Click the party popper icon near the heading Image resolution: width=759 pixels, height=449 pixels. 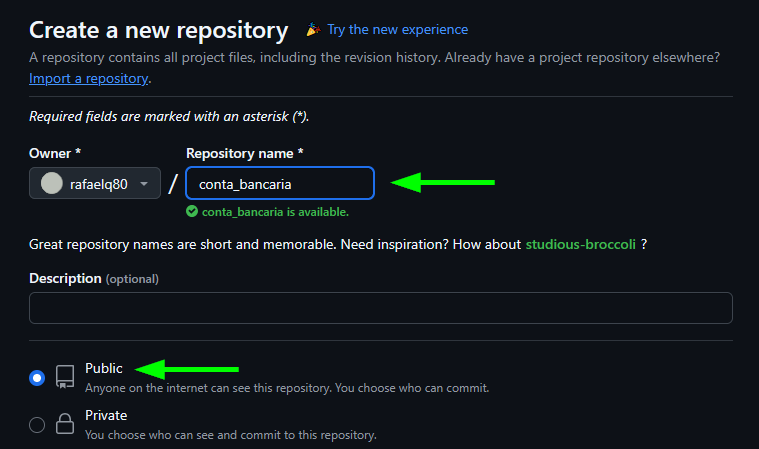pos(313,30)
